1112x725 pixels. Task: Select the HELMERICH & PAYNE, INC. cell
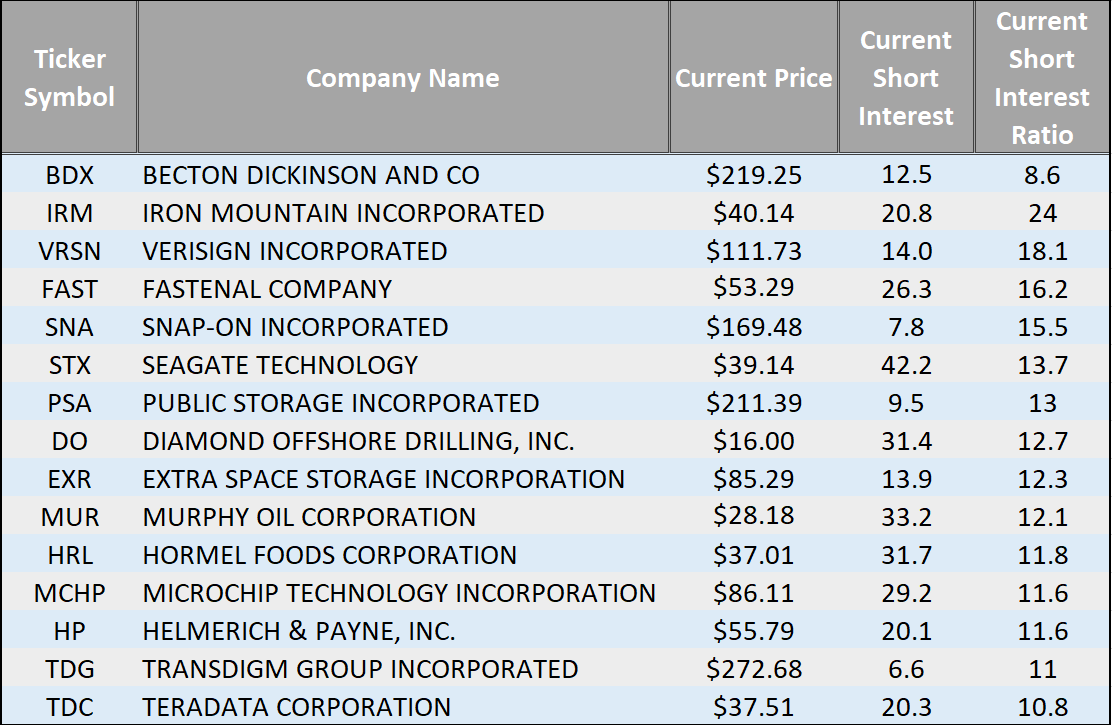pos(299,631)
